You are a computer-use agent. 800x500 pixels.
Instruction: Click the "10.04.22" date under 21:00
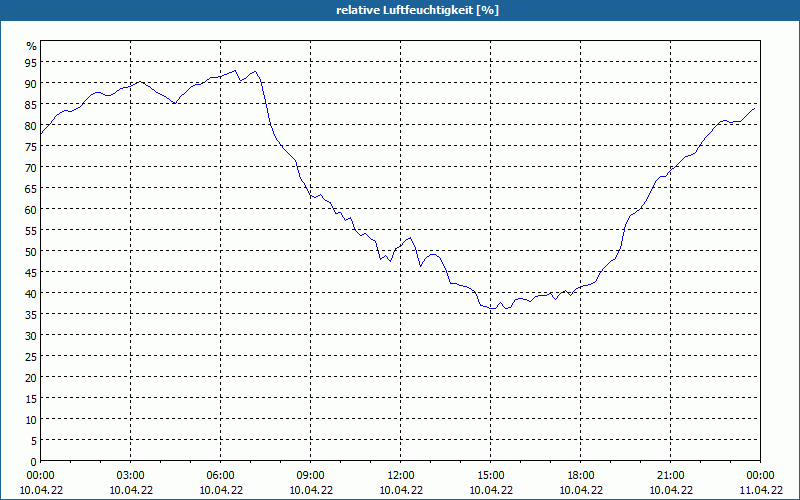pyautogui.click(x=671, y=490)
